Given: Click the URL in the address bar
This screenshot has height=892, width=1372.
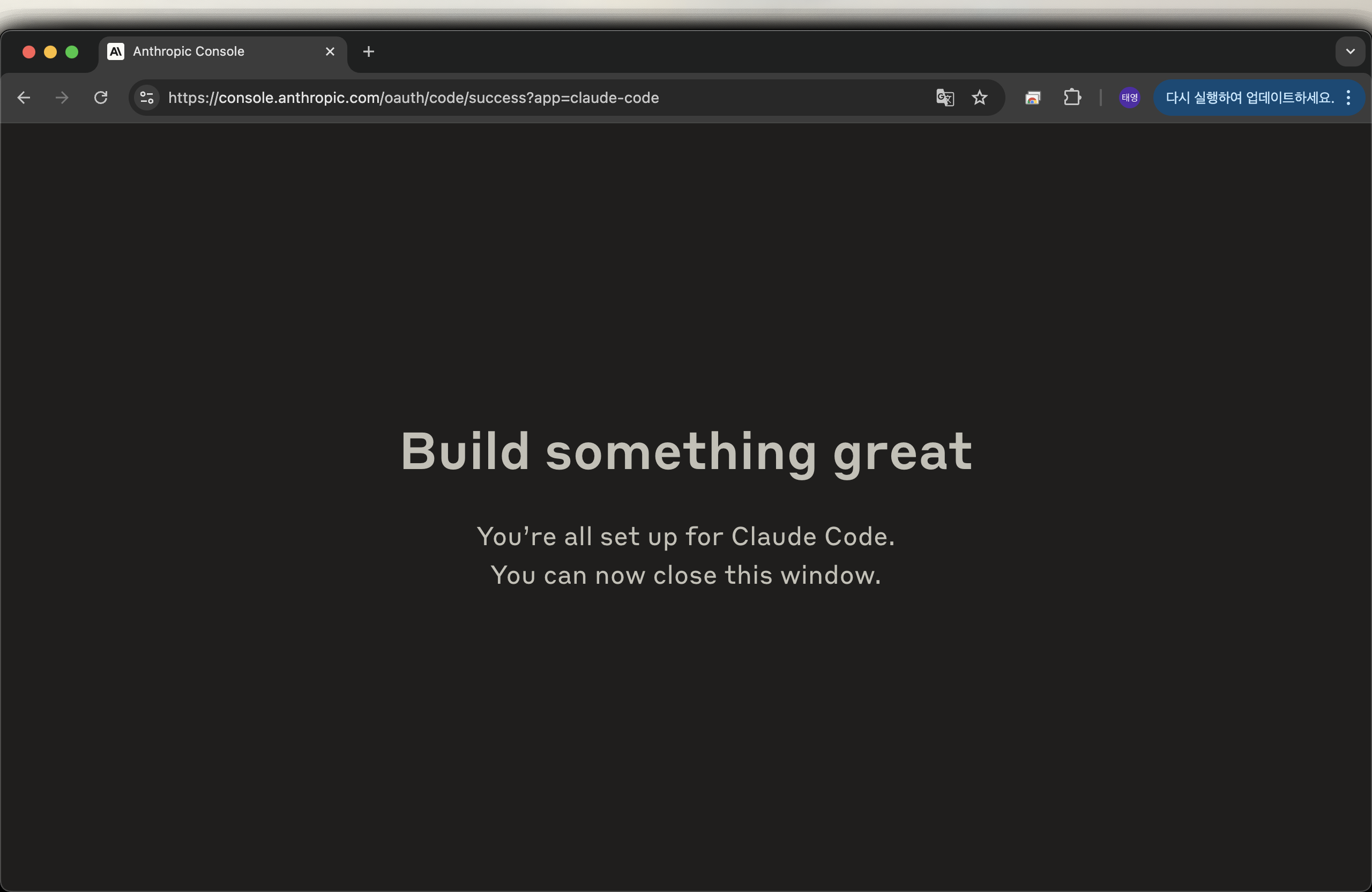Looking at the screenshot, I should [x=413, y=98].
